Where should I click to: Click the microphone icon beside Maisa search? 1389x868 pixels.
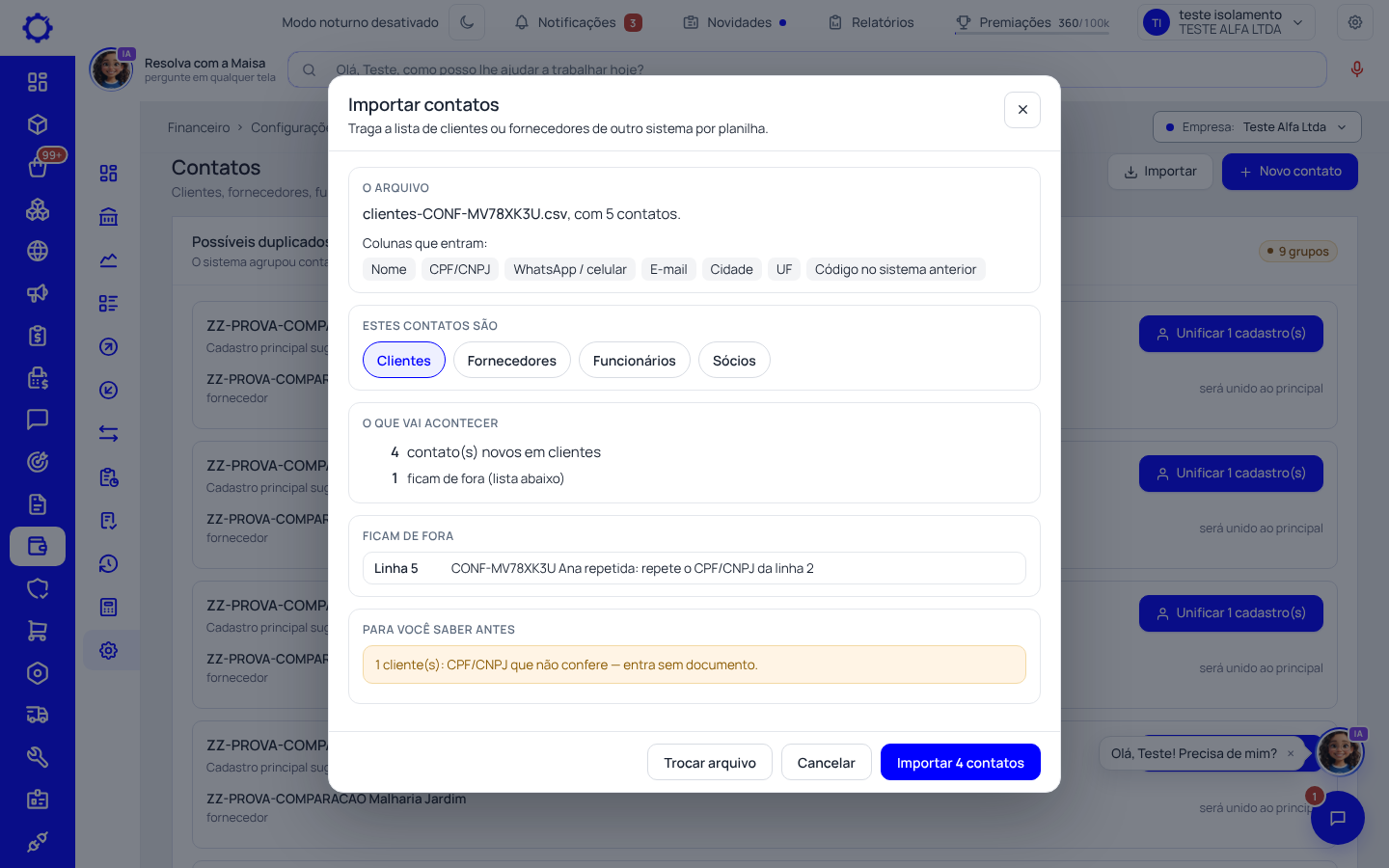(1357, 69)
